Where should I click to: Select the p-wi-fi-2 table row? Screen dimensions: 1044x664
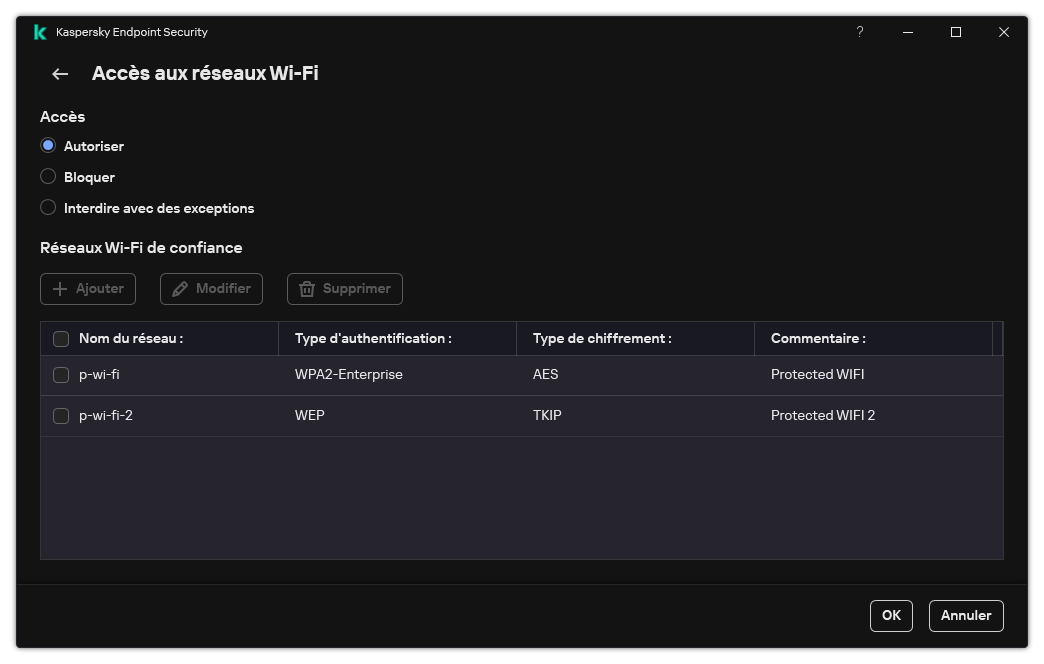[x=400, y=415]
